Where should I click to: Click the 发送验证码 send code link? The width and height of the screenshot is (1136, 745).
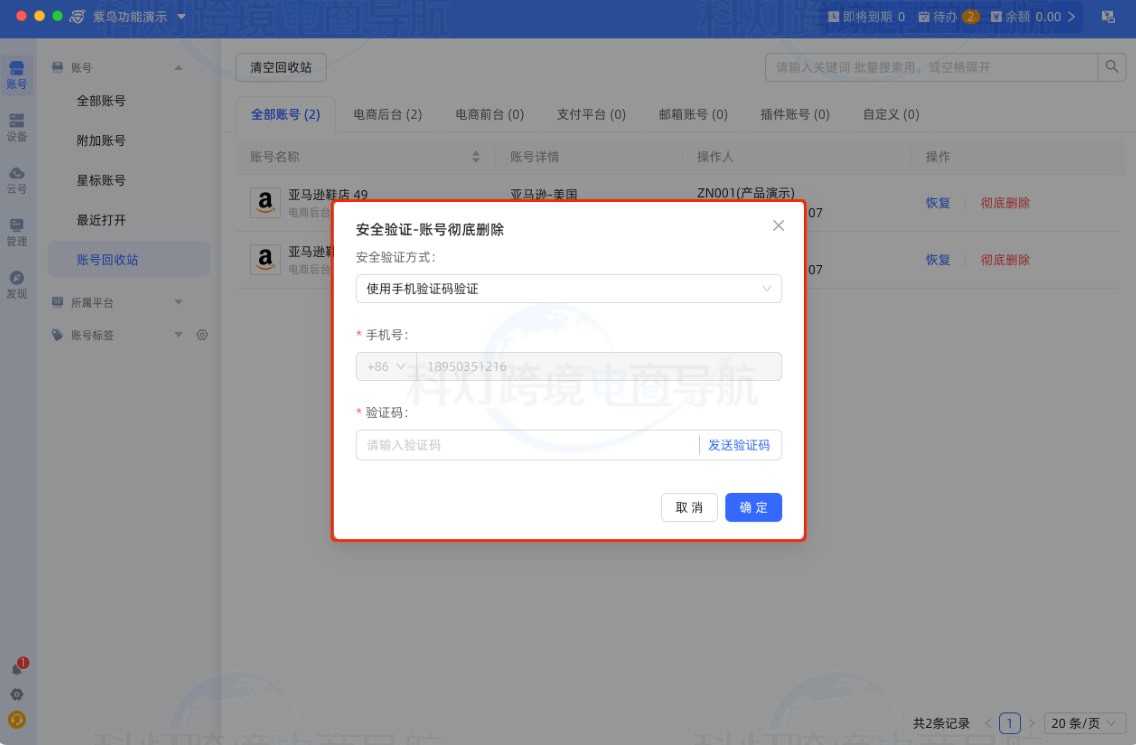click(x=740, y=445)
